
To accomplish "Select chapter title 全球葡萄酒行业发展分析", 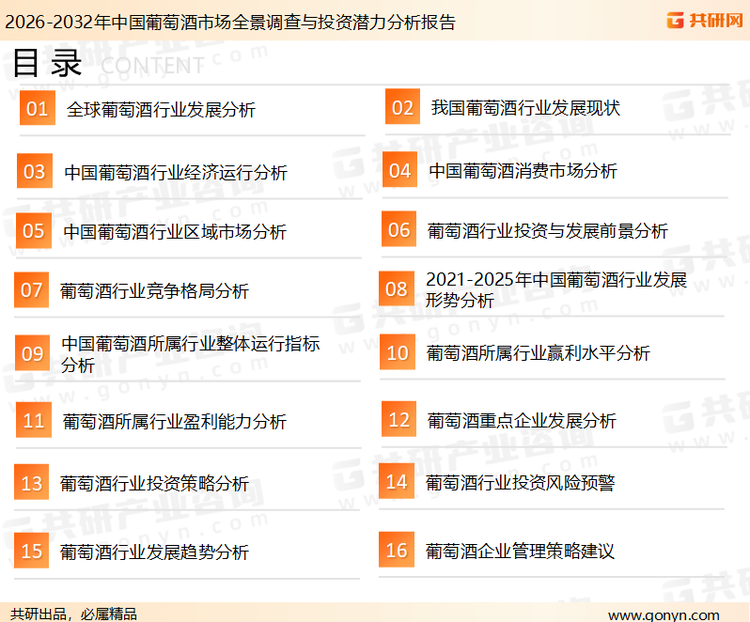I will 161,110.
